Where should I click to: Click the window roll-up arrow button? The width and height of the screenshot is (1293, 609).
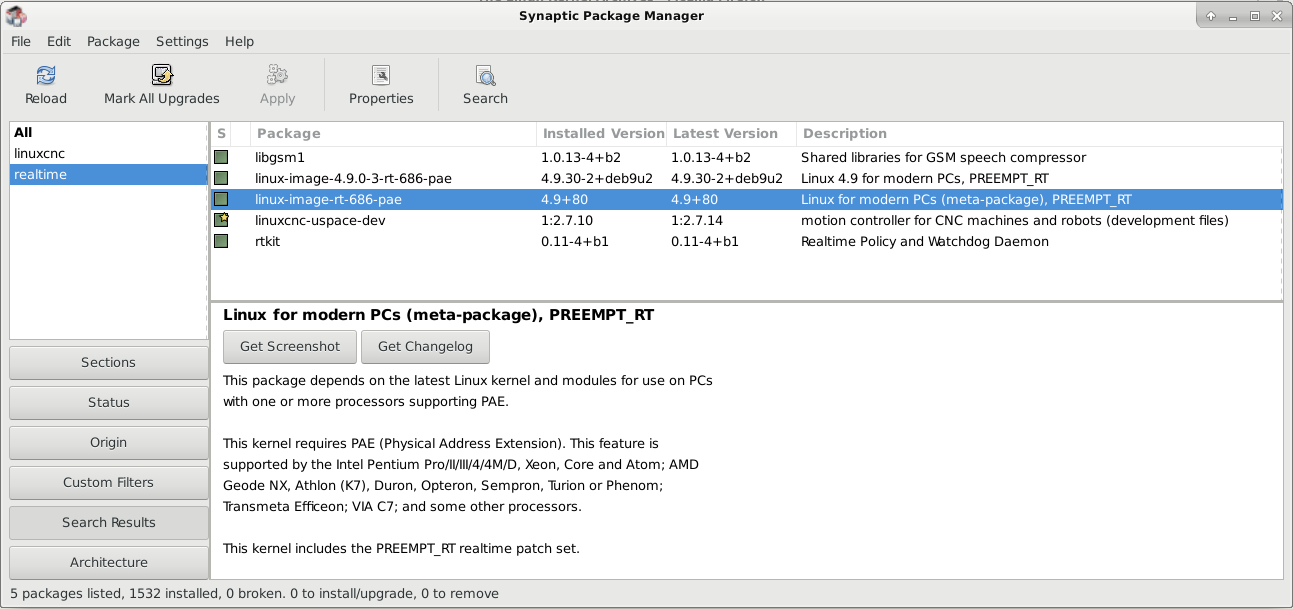[1211, 15]
